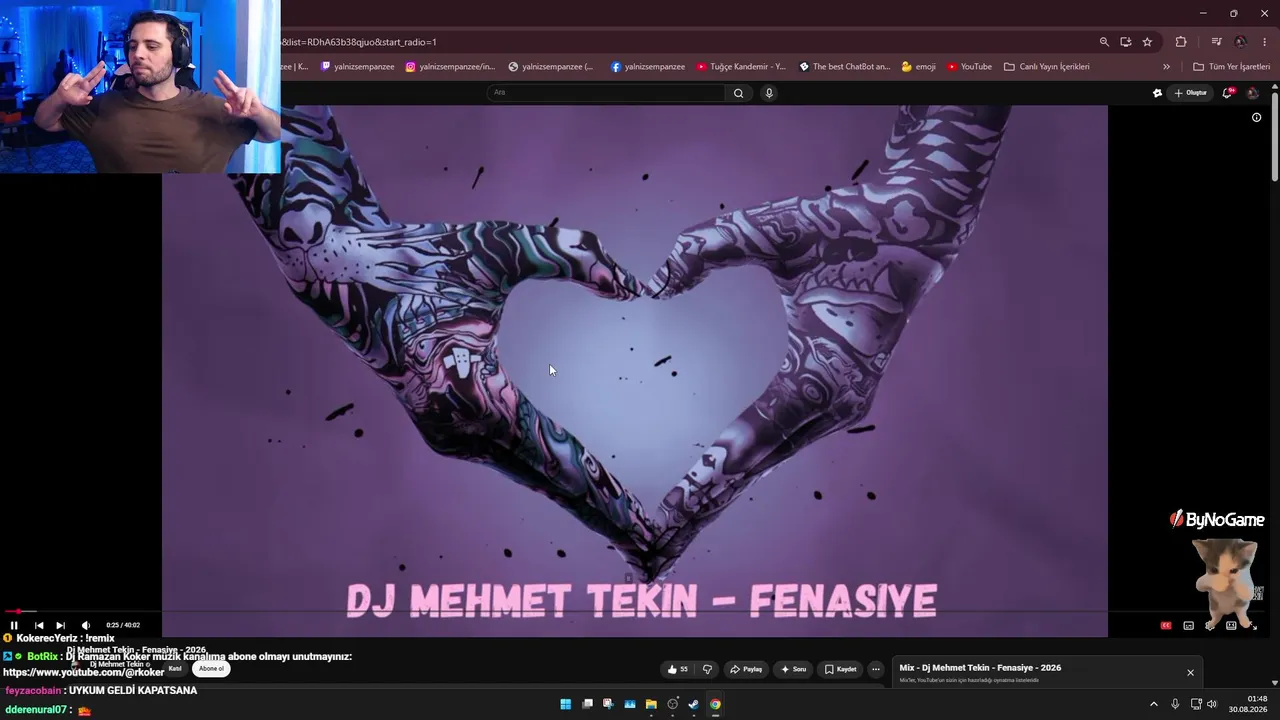
Task: Open File Explorer from taskbar
Action: (x=651, y=704)
